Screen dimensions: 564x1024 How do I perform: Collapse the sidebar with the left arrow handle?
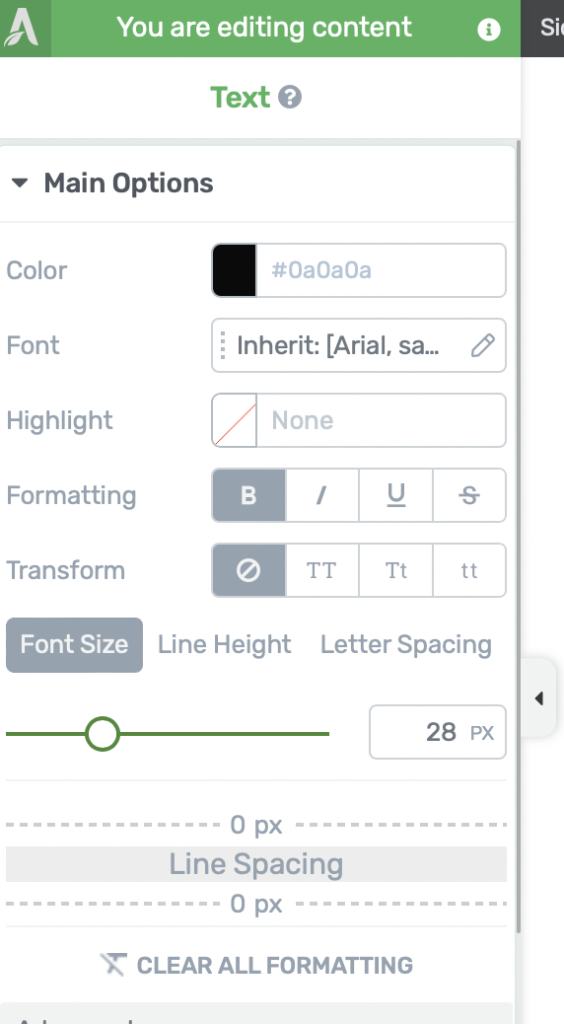click(539, 698)
